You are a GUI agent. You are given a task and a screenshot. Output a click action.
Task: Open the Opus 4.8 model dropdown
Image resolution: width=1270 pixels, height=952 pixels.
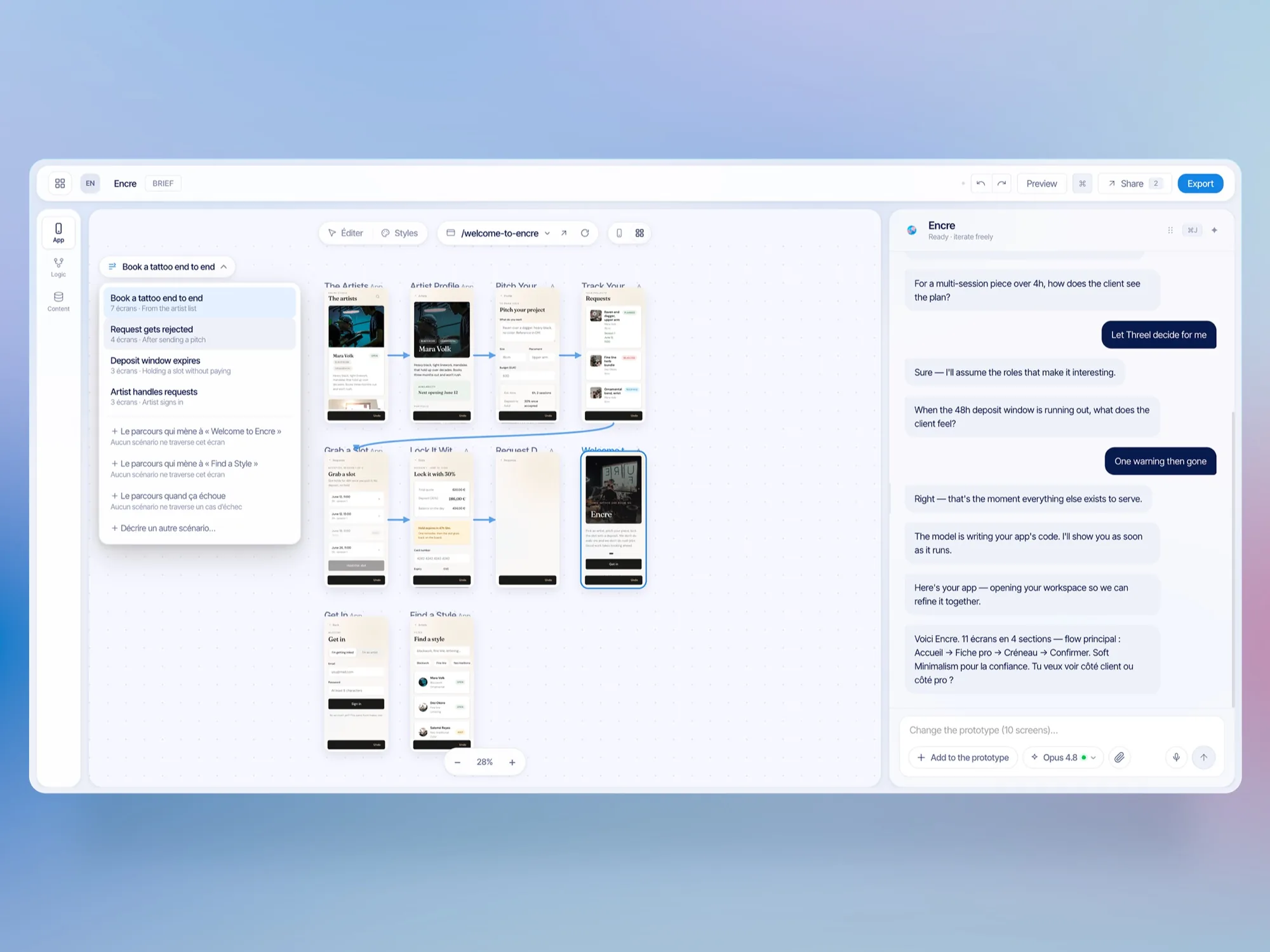tap(1063, 758)
